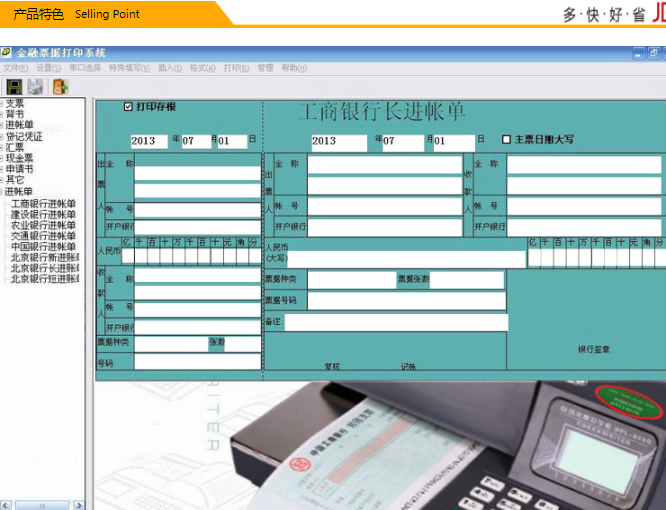Open the 打印(R) menu
The width and height of the screenshot is (666, 510).
tap(236, 68)
